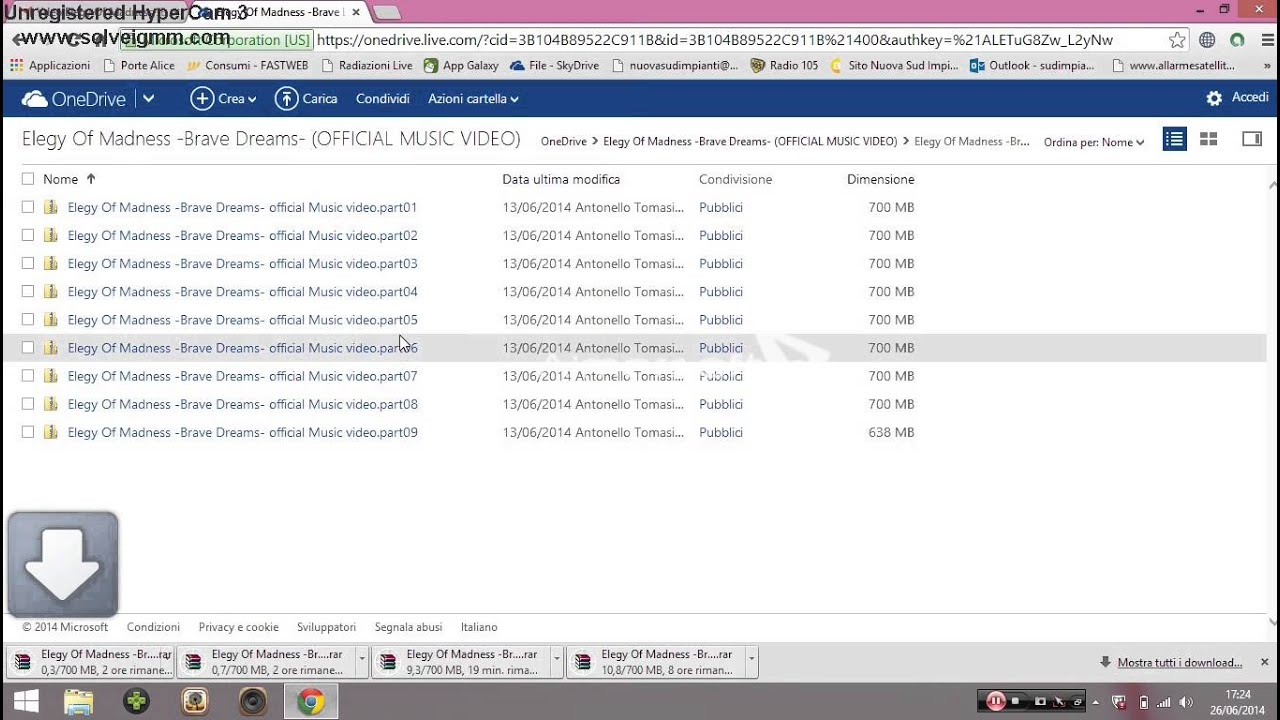Bookmark the page with star icon
The width and height of the screenshot is (1280, 720).
tap(1177, 40)
